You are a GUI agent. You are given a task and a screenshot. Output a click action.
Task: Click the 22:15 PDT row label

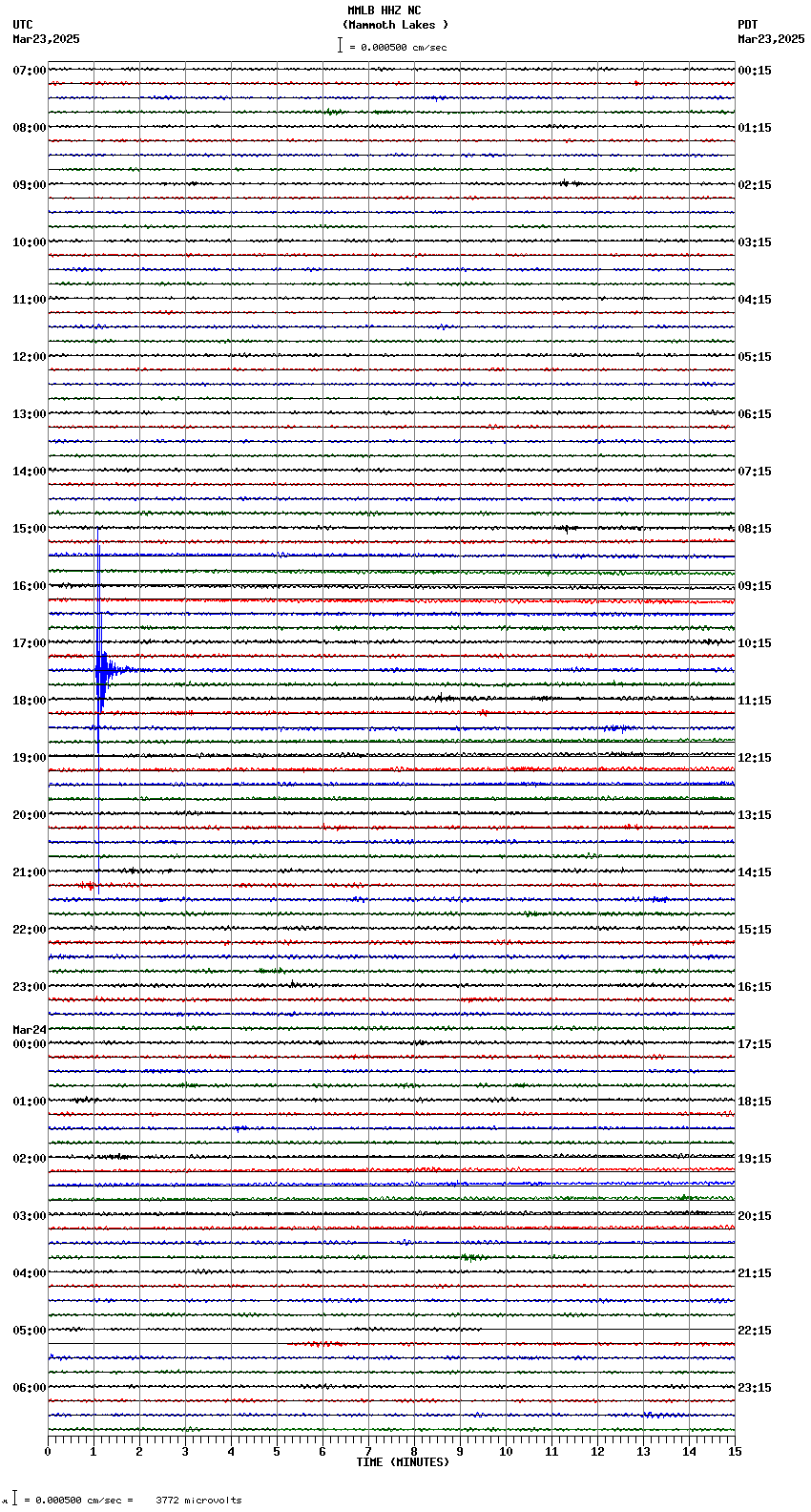(755, 1331)
